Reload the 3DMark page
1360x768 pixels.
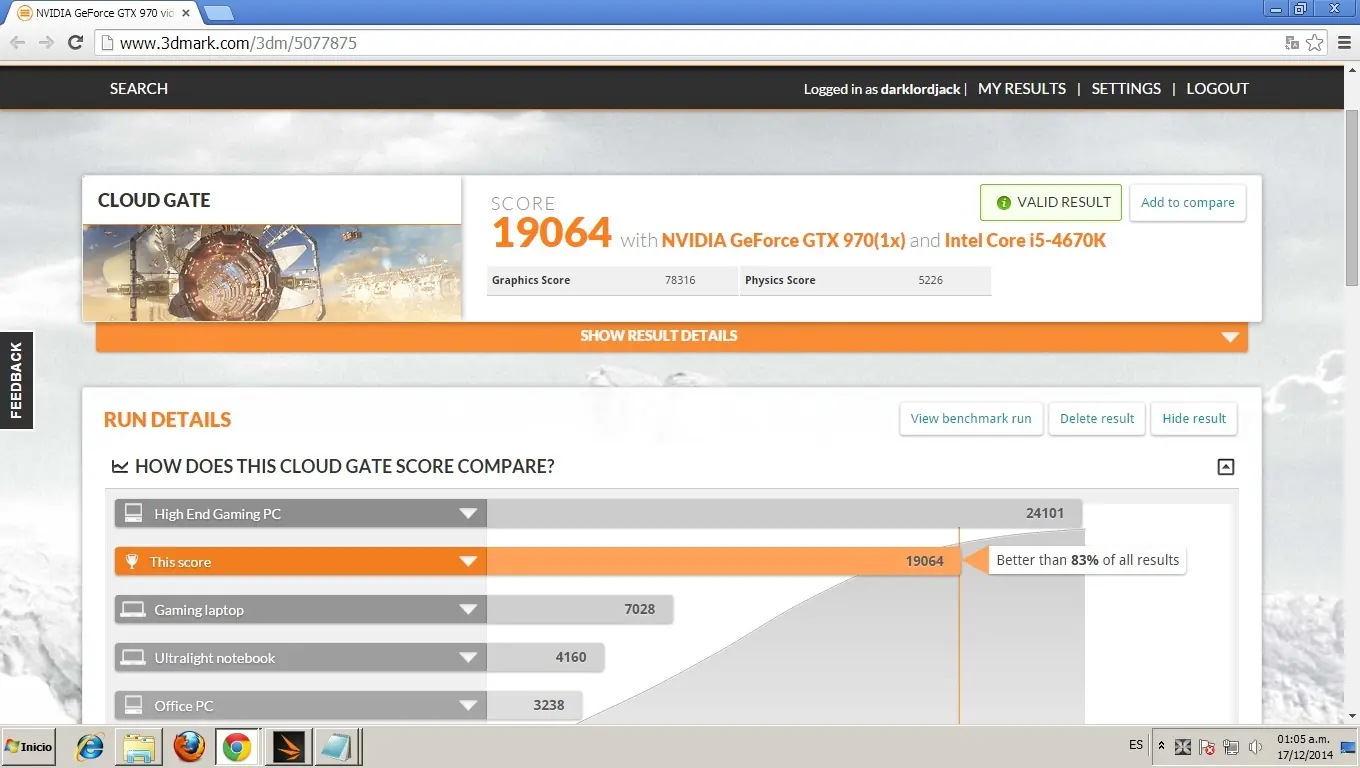75,43
